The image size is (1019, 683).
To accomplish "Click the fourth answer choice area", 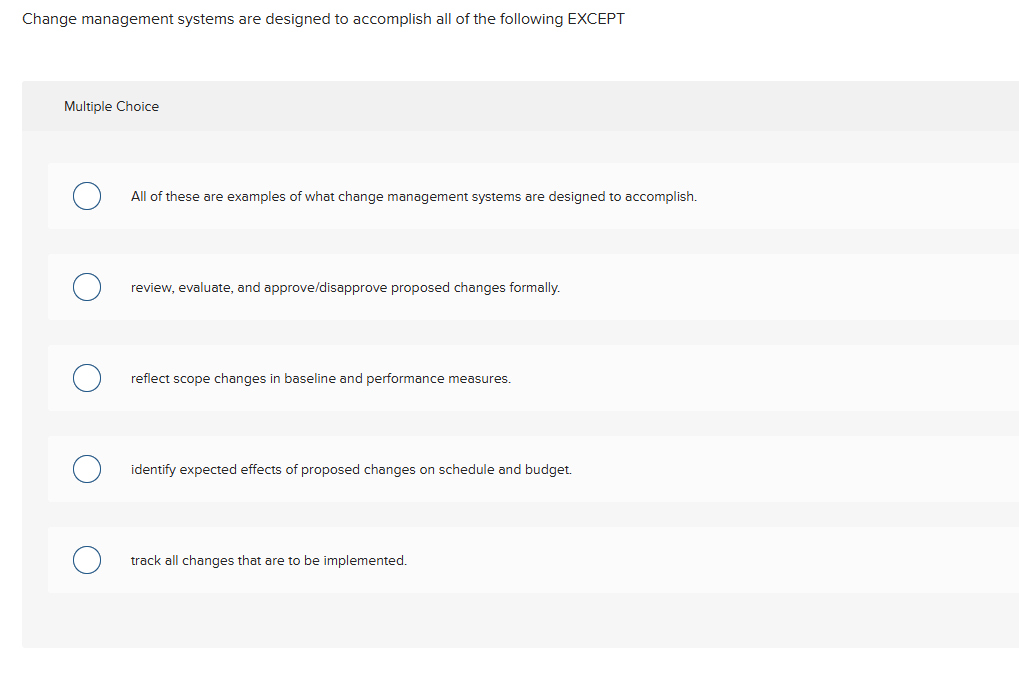I will point(400,469).
